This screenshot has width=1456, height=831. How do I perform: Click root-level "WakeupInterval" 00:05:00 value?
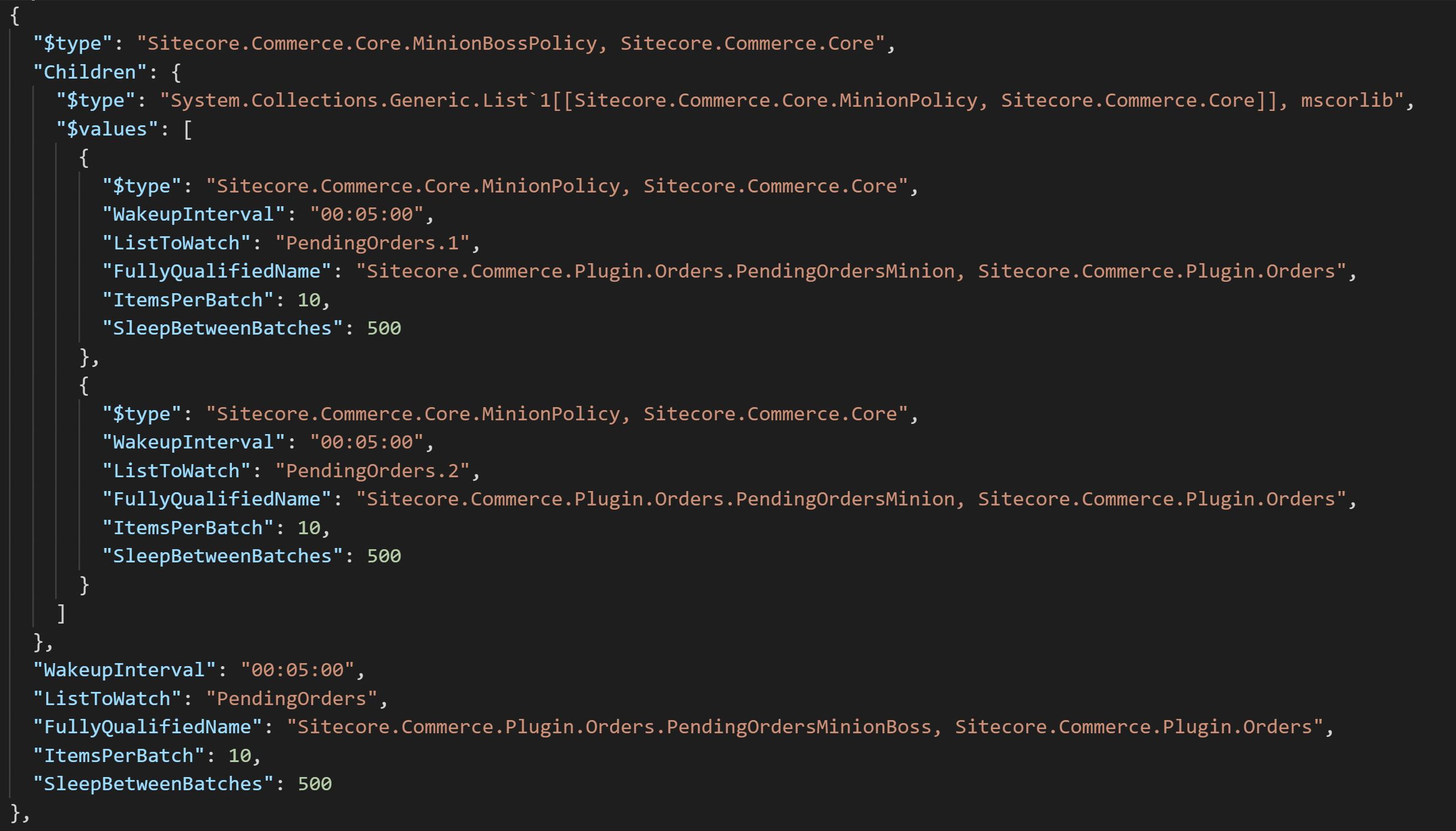pyautogui.click(x=297, y=670)
